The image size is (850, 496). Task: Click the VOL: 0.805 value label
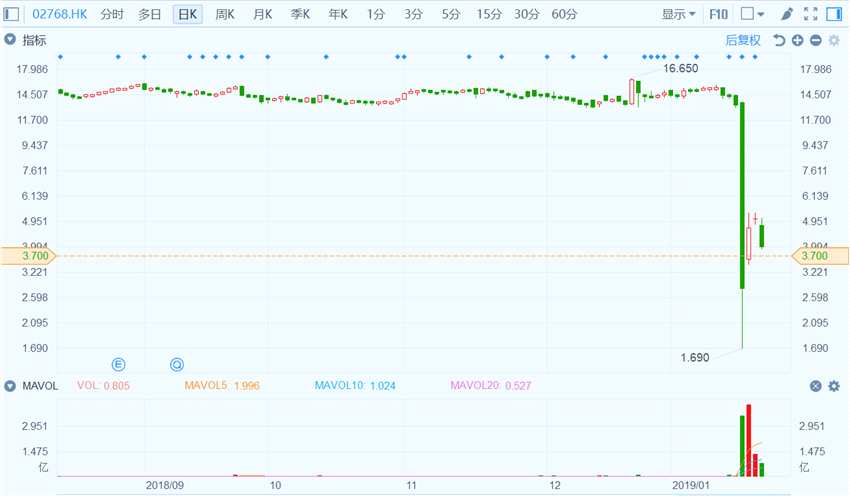(104, 385)
